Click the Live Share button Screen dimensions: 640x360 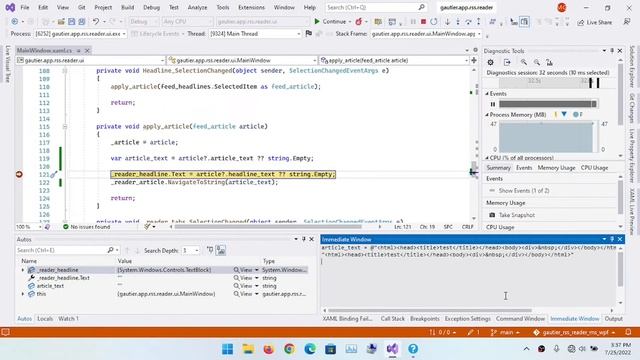(x=594, y=22)
